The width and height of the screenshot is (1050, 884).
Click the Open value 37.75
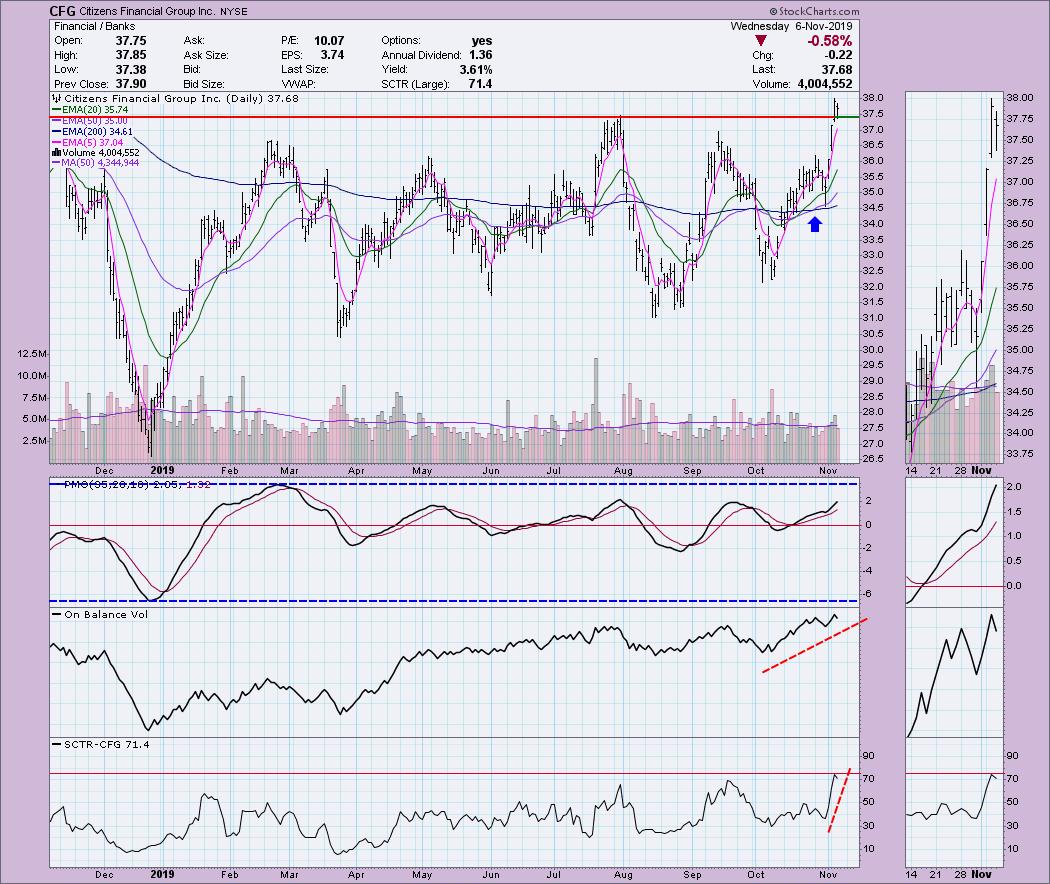click(131, 40)
